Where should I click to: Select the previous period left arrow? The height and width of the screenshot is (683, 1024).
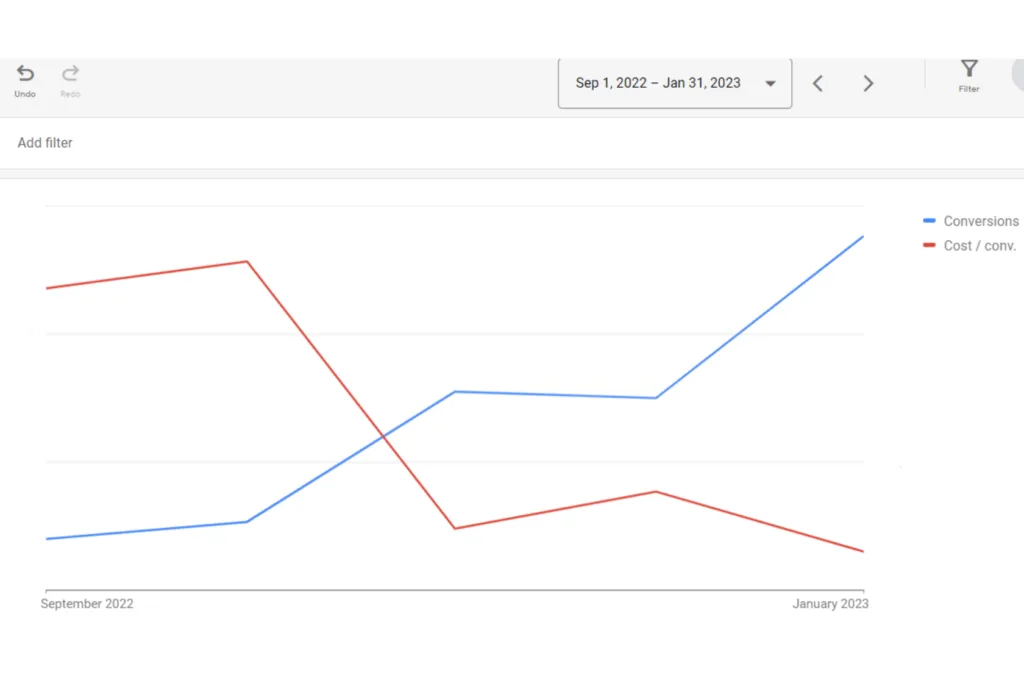pyautogui.click(x=818, y=83)
